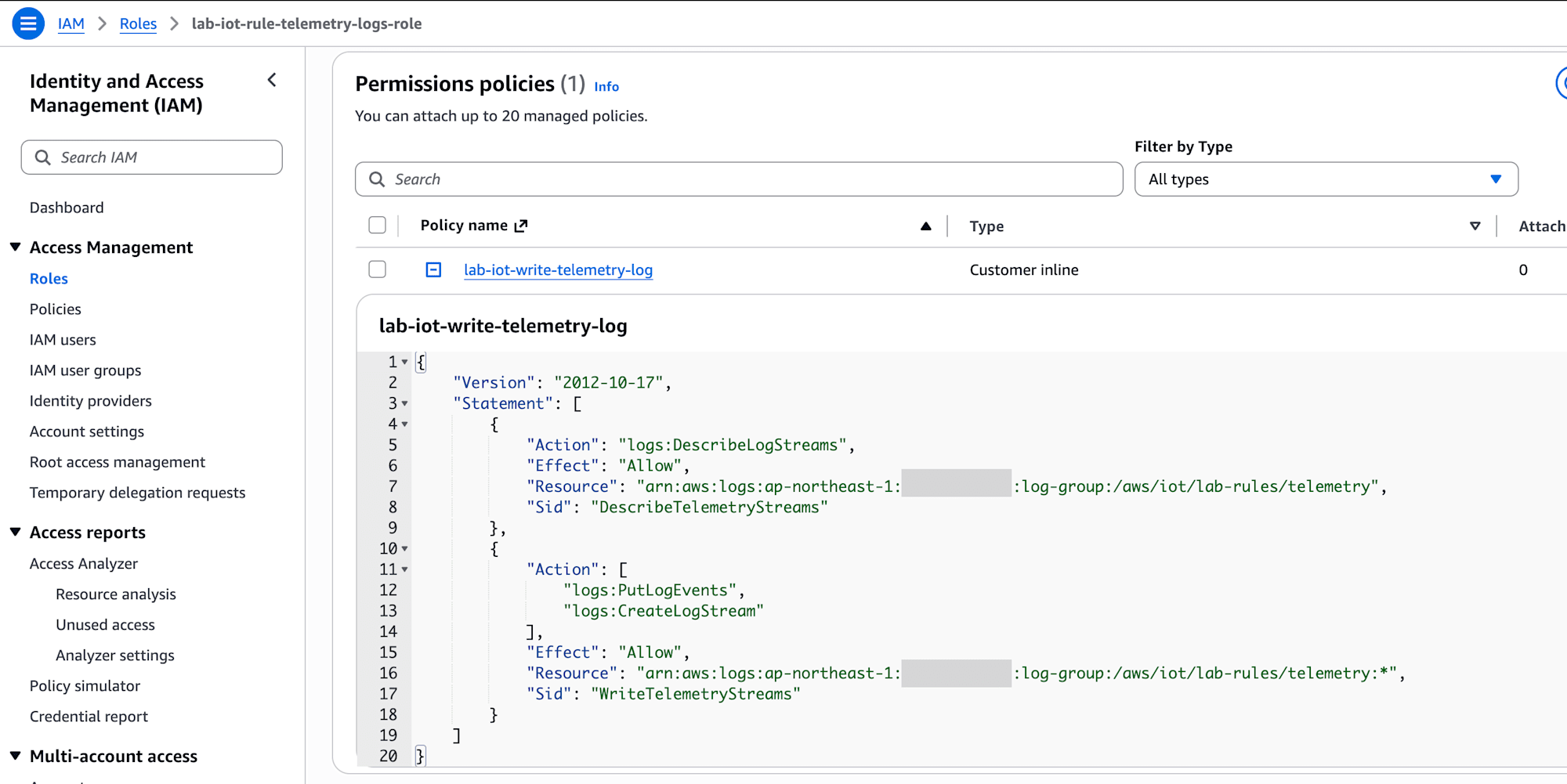
Task: Open Credential report in the sidebar
Action: coord(89,716)
